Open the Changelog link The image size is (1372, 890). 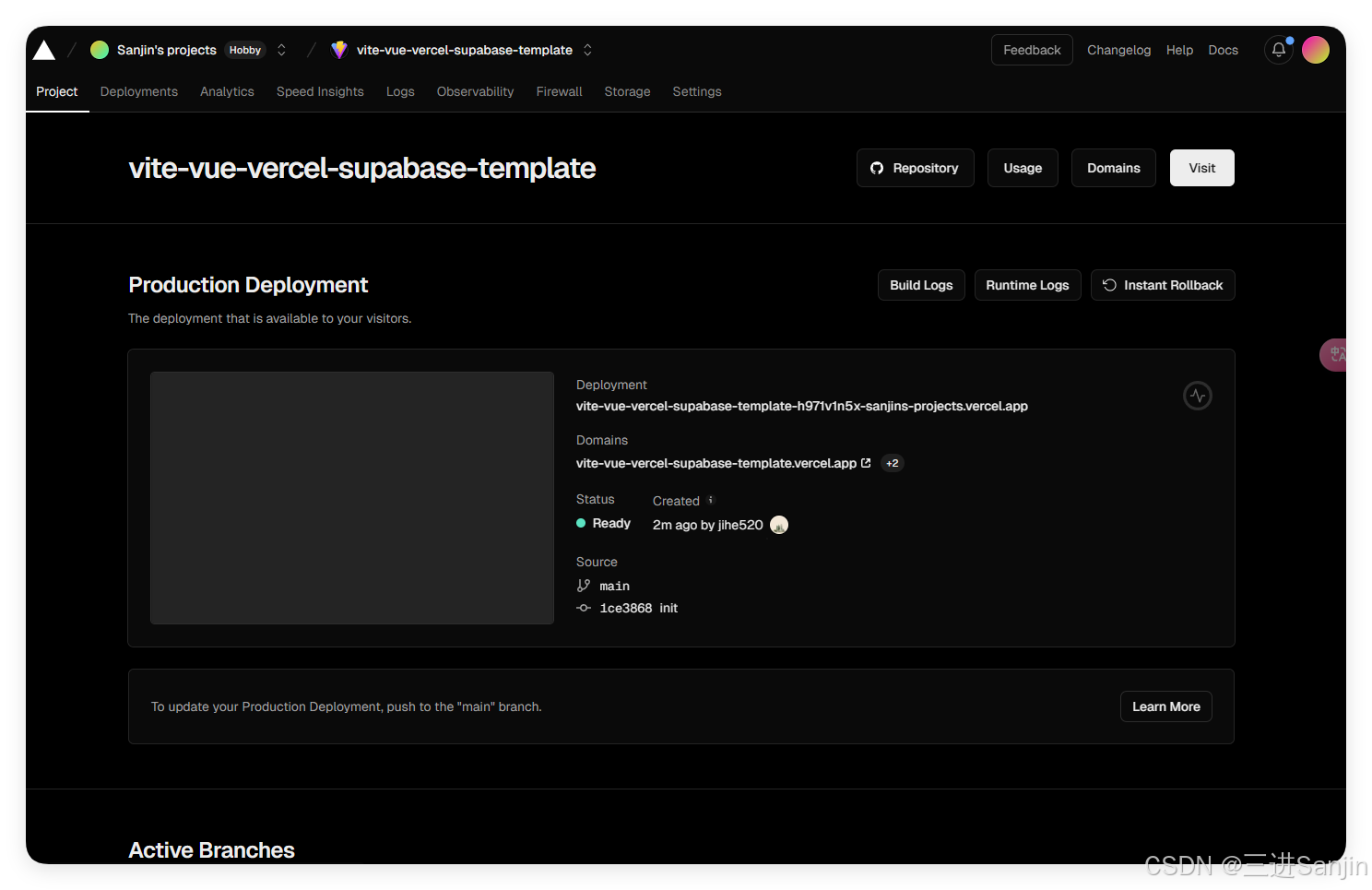point(1118,50)
